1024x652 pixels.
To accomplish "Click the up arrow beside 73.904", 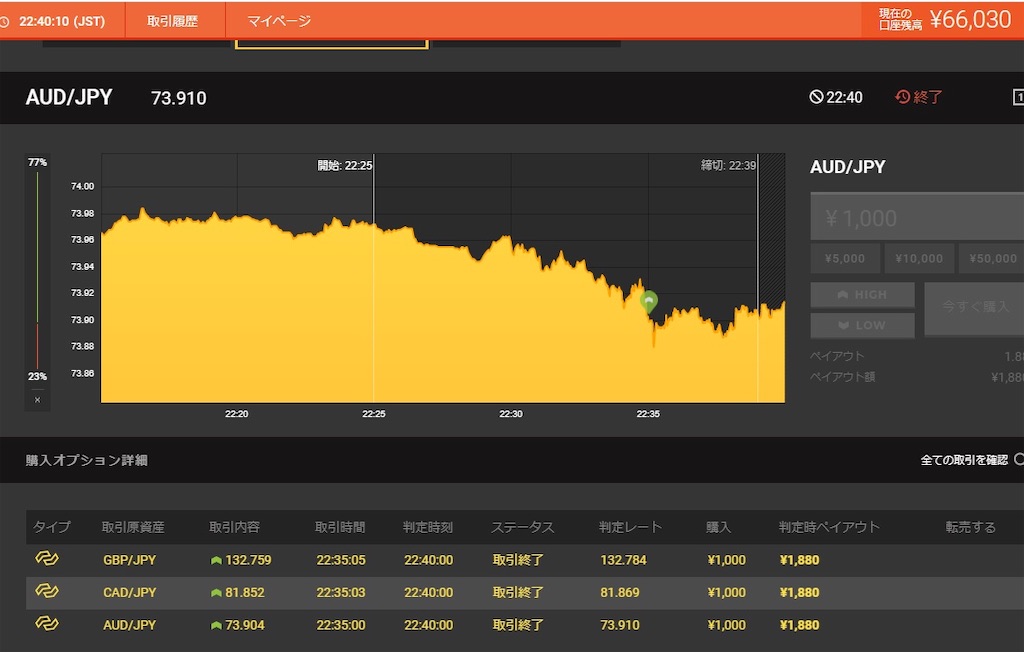I will point(216,626).
